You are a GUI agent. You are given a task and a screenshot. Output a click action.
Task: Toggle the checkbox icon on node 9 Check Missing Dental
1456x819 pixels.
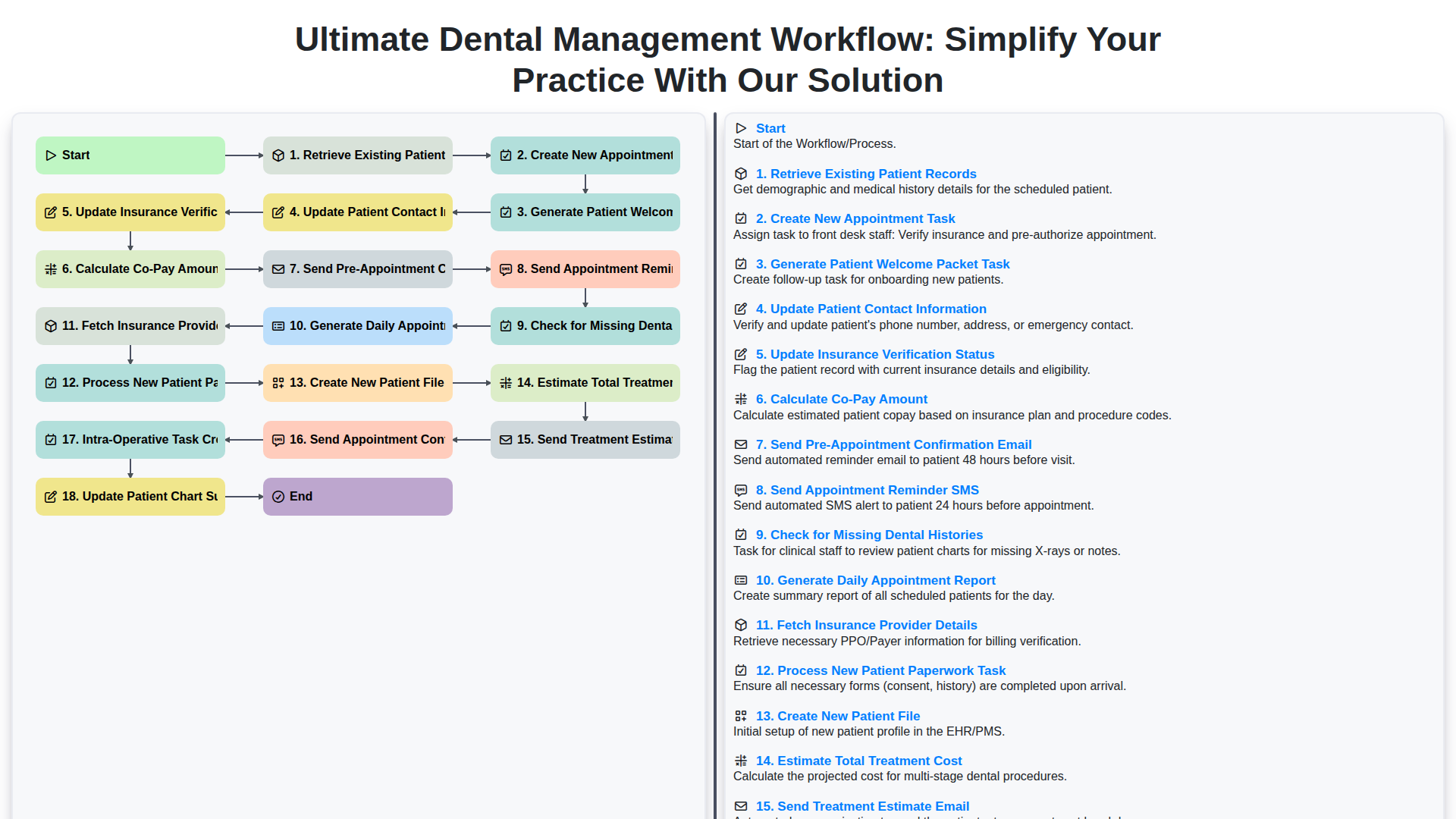(x=506, y=325)
